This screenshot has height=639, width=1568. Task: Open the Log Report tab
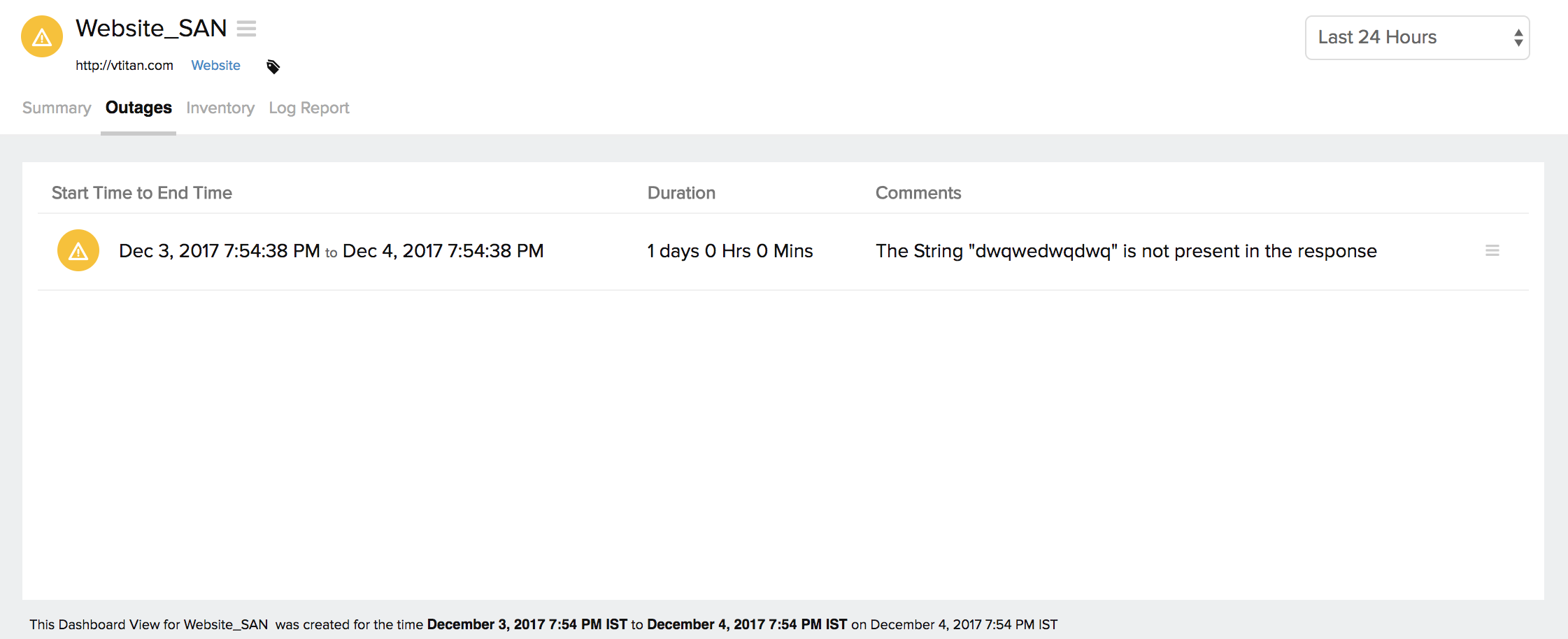(309, 108)
